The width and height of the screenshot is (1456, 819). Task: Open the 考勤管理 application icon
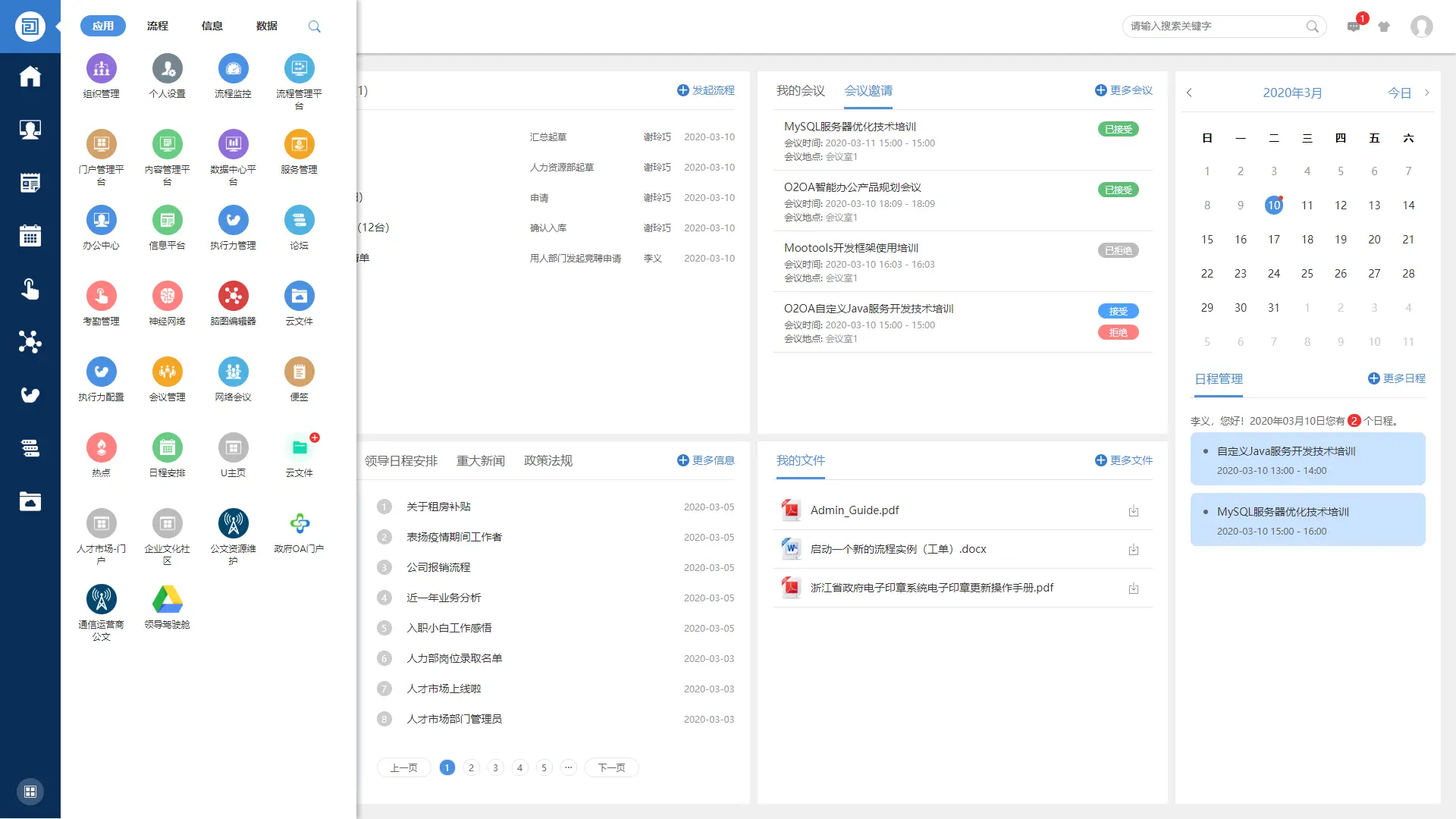click(x=101, y=297)
